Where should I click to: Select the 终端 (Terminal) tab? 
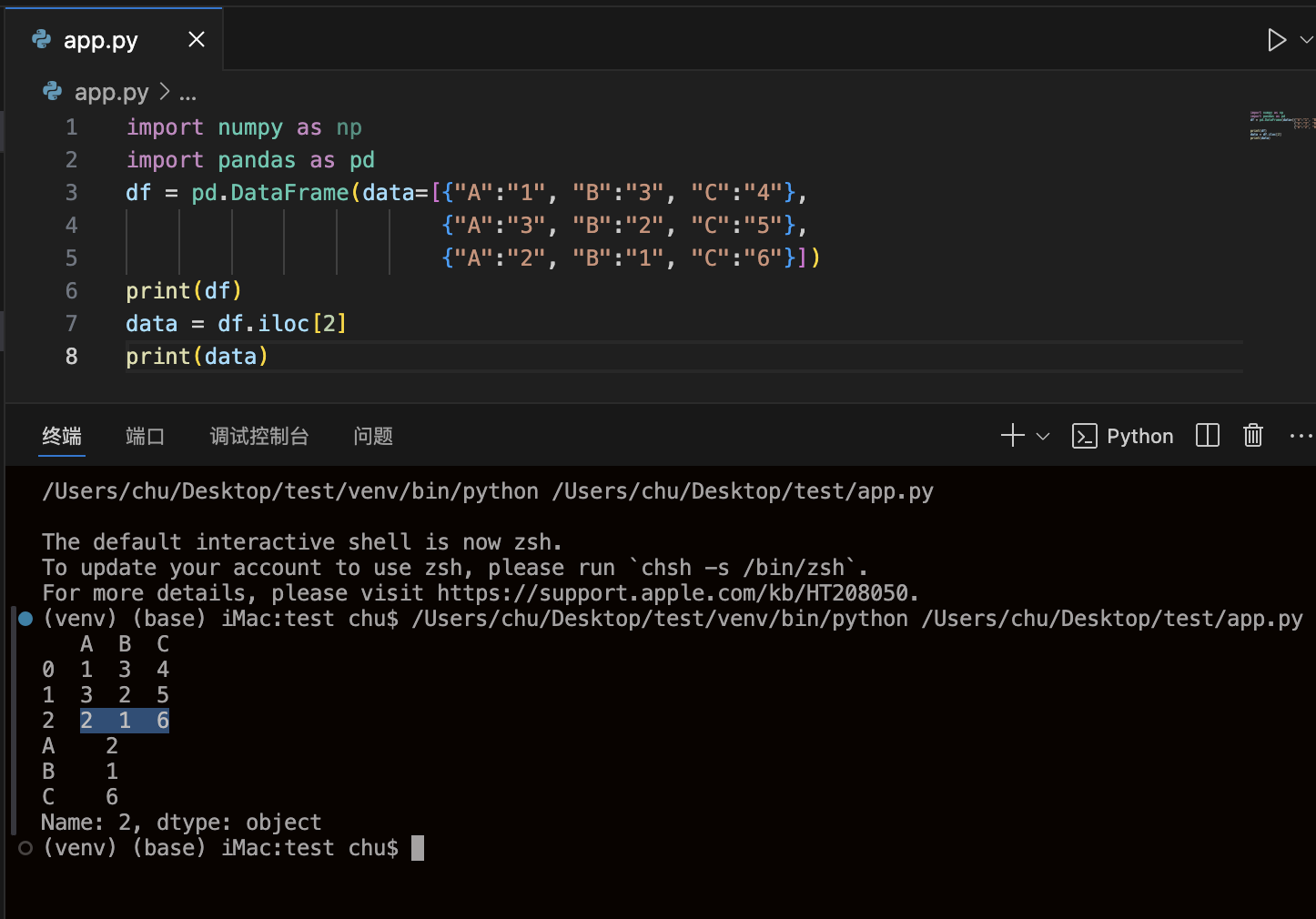coord(62,437)
